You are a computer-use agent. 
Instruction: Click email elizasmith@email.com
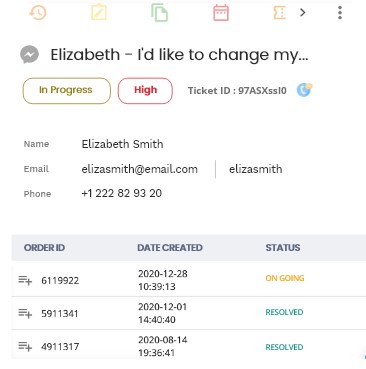tap(140, 169)
